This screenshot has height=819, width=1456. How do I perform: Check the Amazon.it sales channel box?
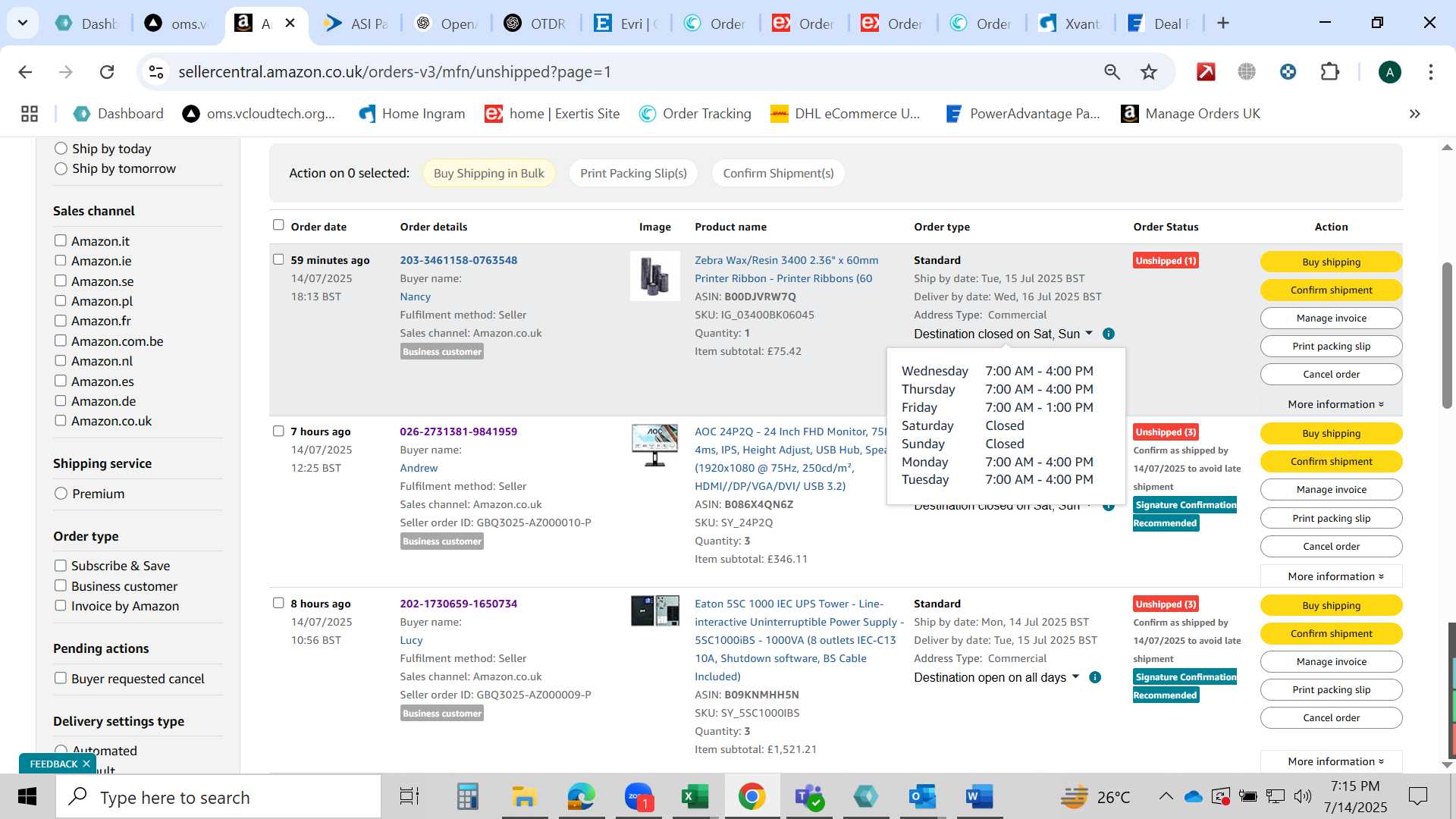61,240
